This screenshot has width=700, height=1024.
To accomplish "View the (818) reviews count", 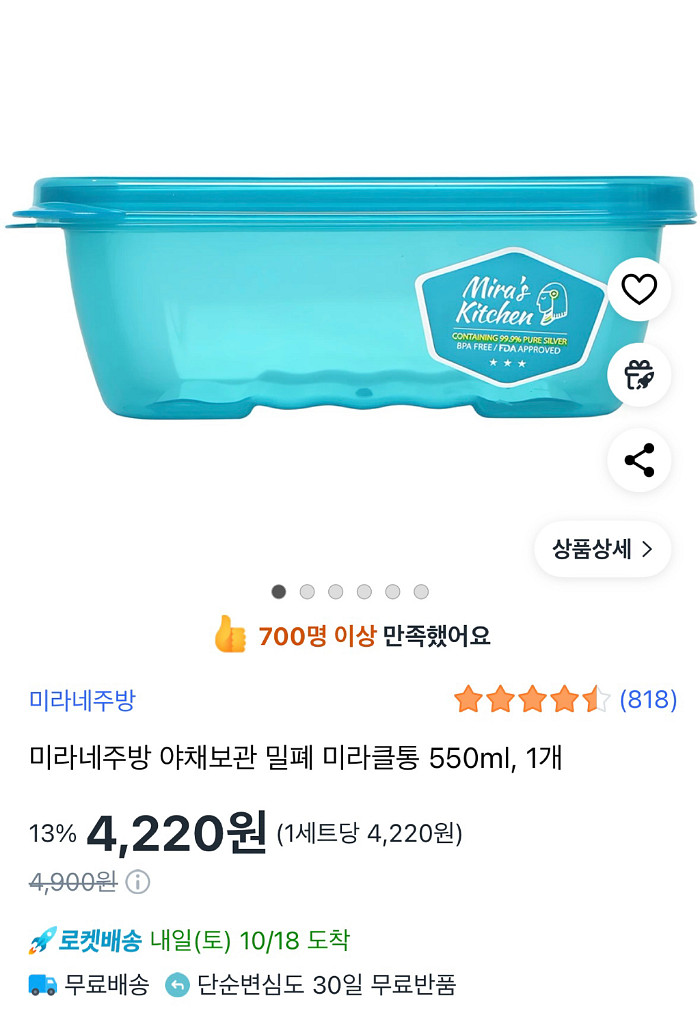I will [648, 700].
